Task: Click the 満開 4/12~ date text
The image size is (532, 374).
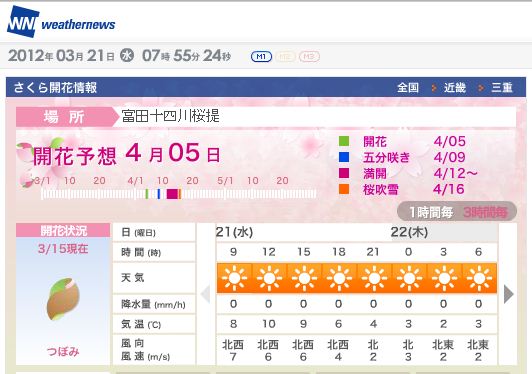Action: click(x=456, y=173)
